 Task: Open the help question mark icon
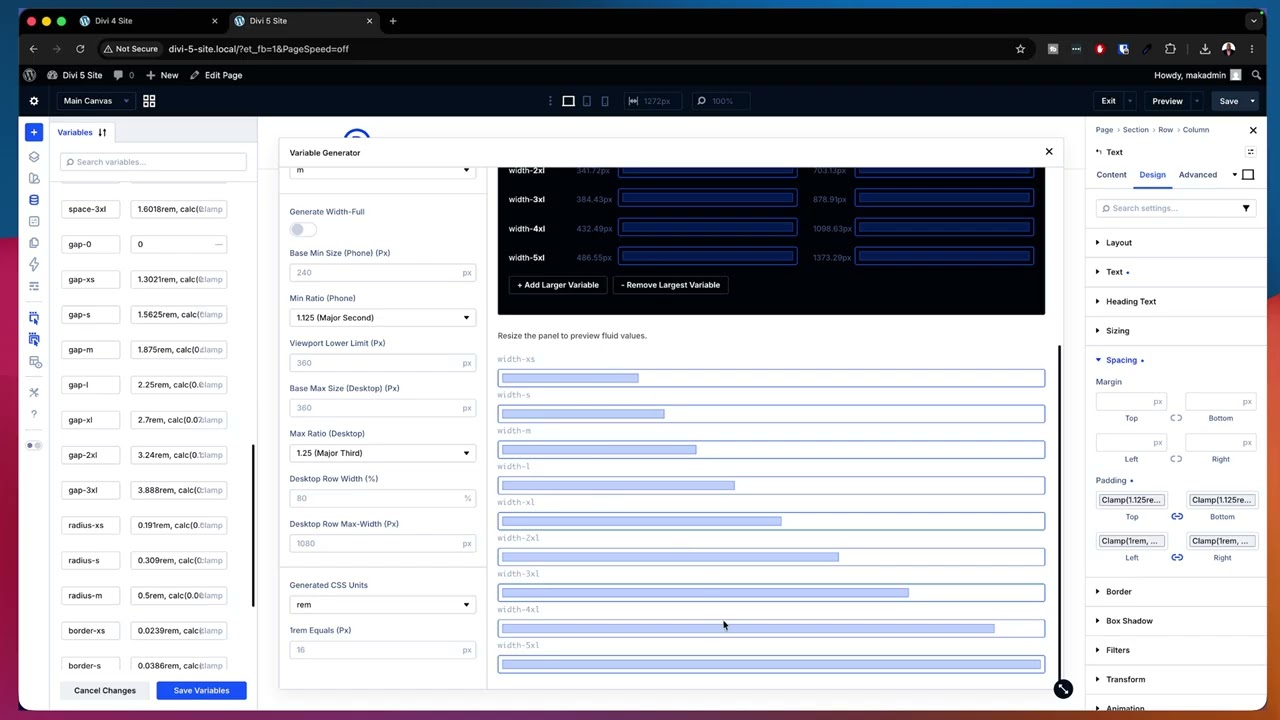(x=34, y=414)
